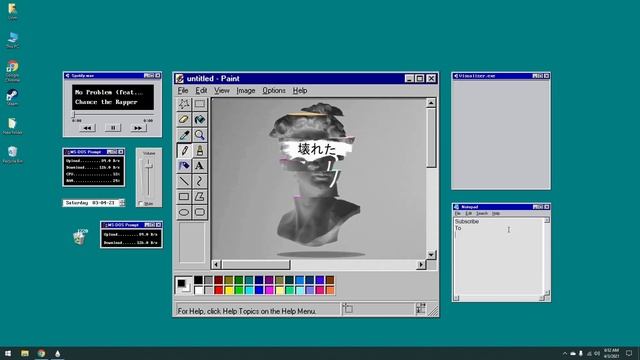Pick the white palette swatch
Screen dimensions: 640x360
pyautogui.click(x=198, y=290)
